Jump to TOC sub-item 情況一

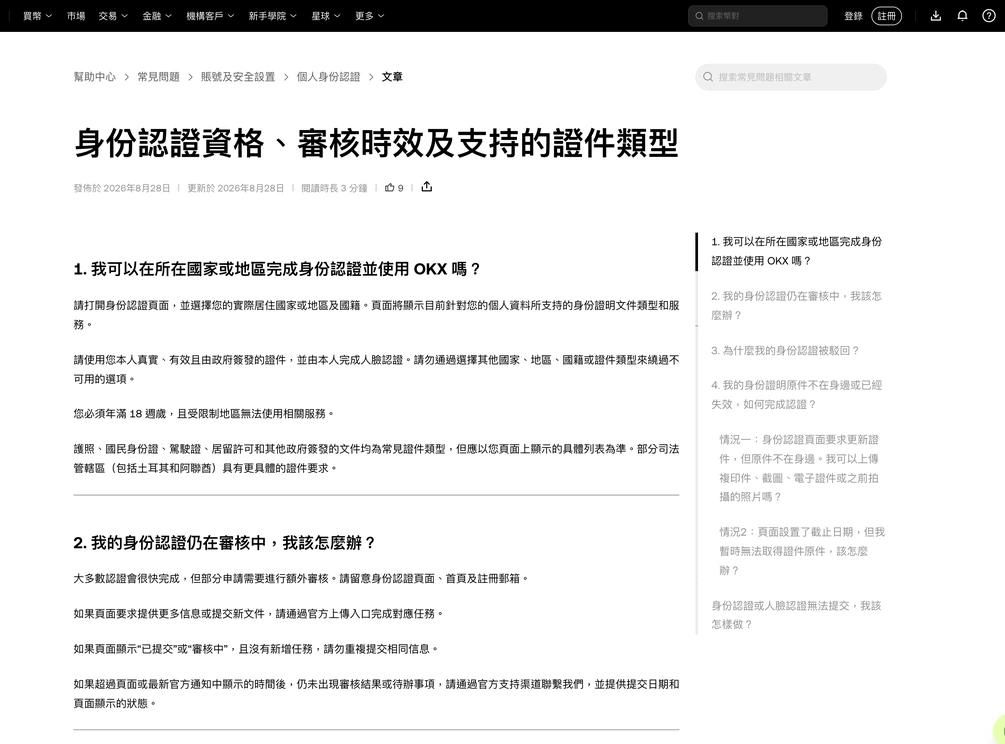[x=799, y=468]
